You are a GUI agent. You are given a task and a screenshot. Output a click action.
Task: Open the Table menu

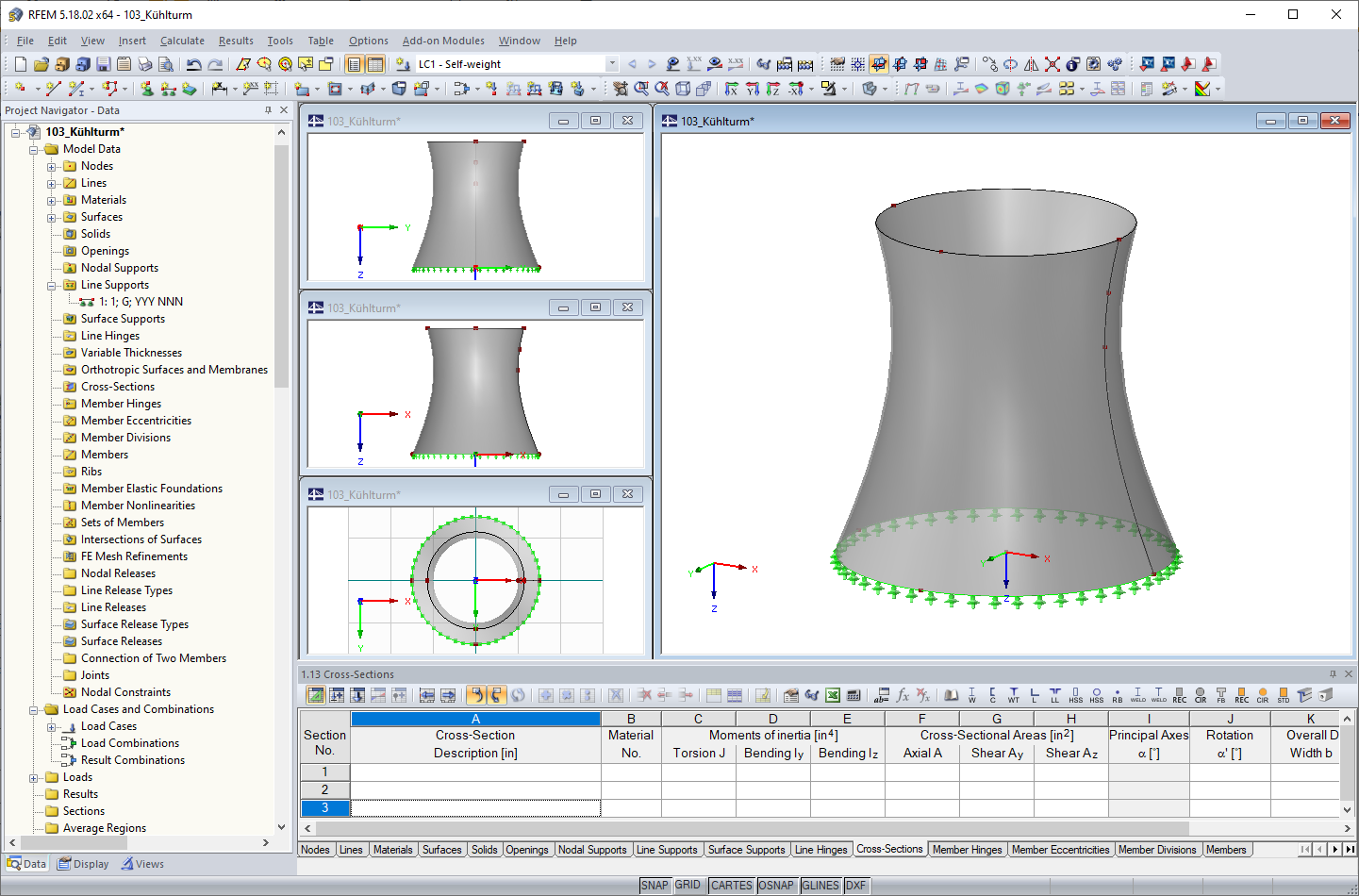click(321, 41)
